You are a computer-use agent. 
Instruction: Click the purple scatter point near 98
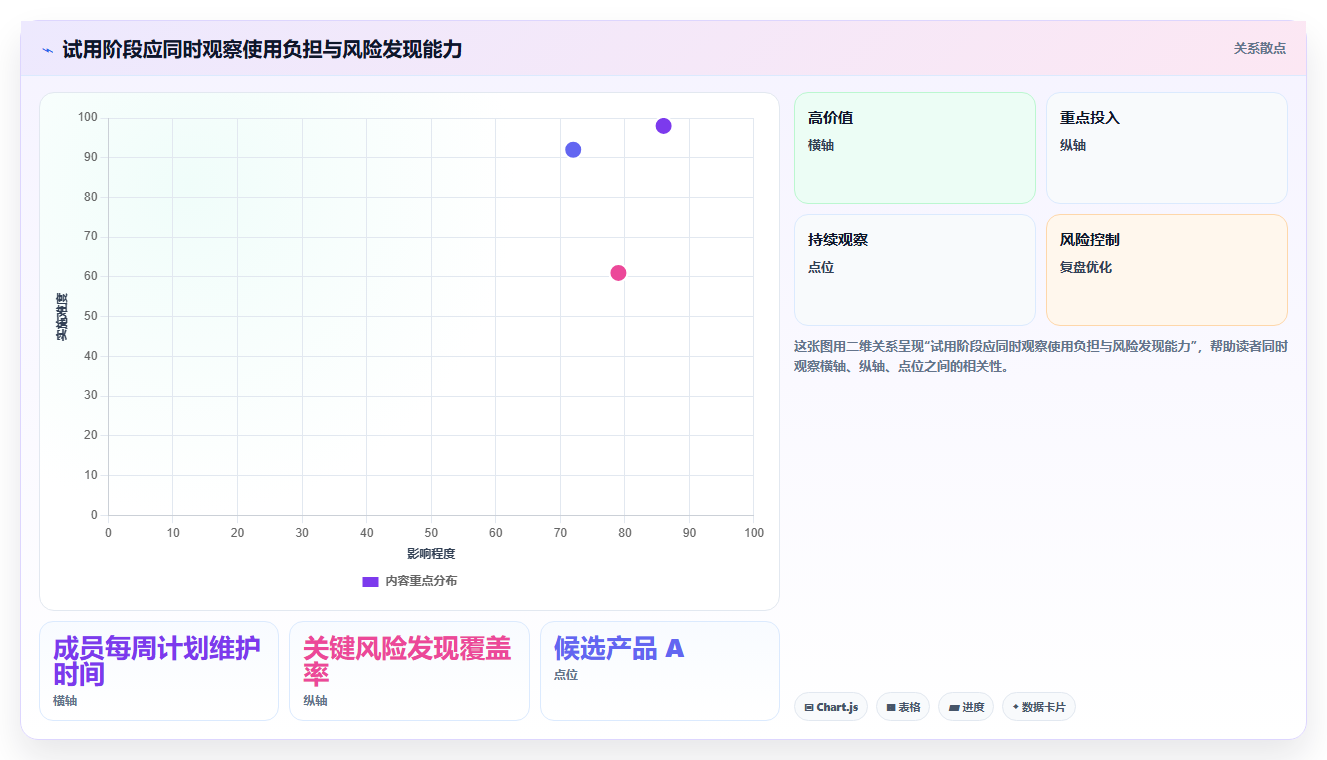pos(663,126)
